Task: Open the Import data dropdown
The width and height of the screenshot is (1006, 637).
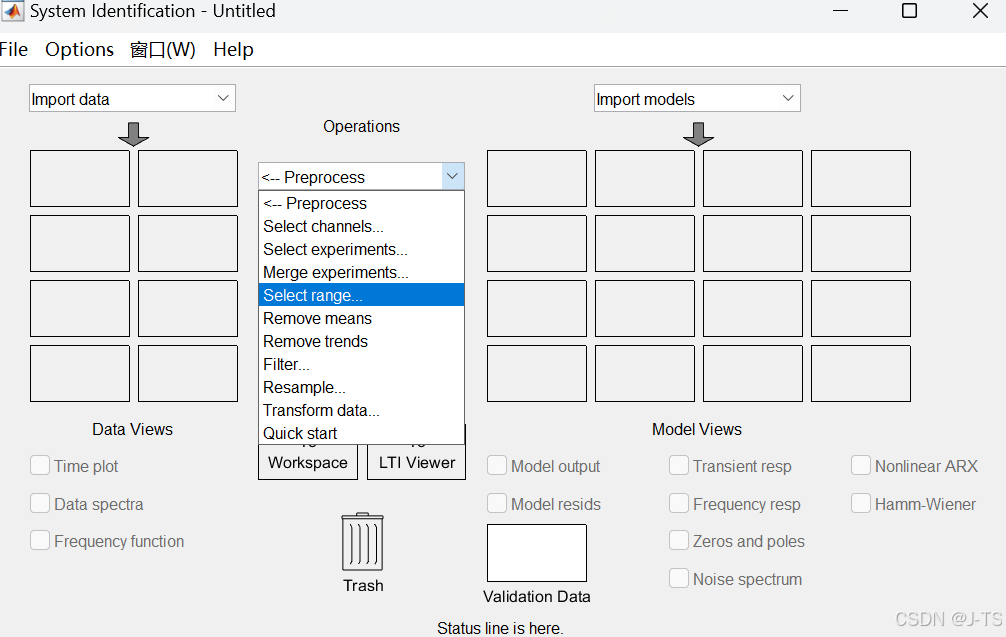Action: [x=132, y=98]
